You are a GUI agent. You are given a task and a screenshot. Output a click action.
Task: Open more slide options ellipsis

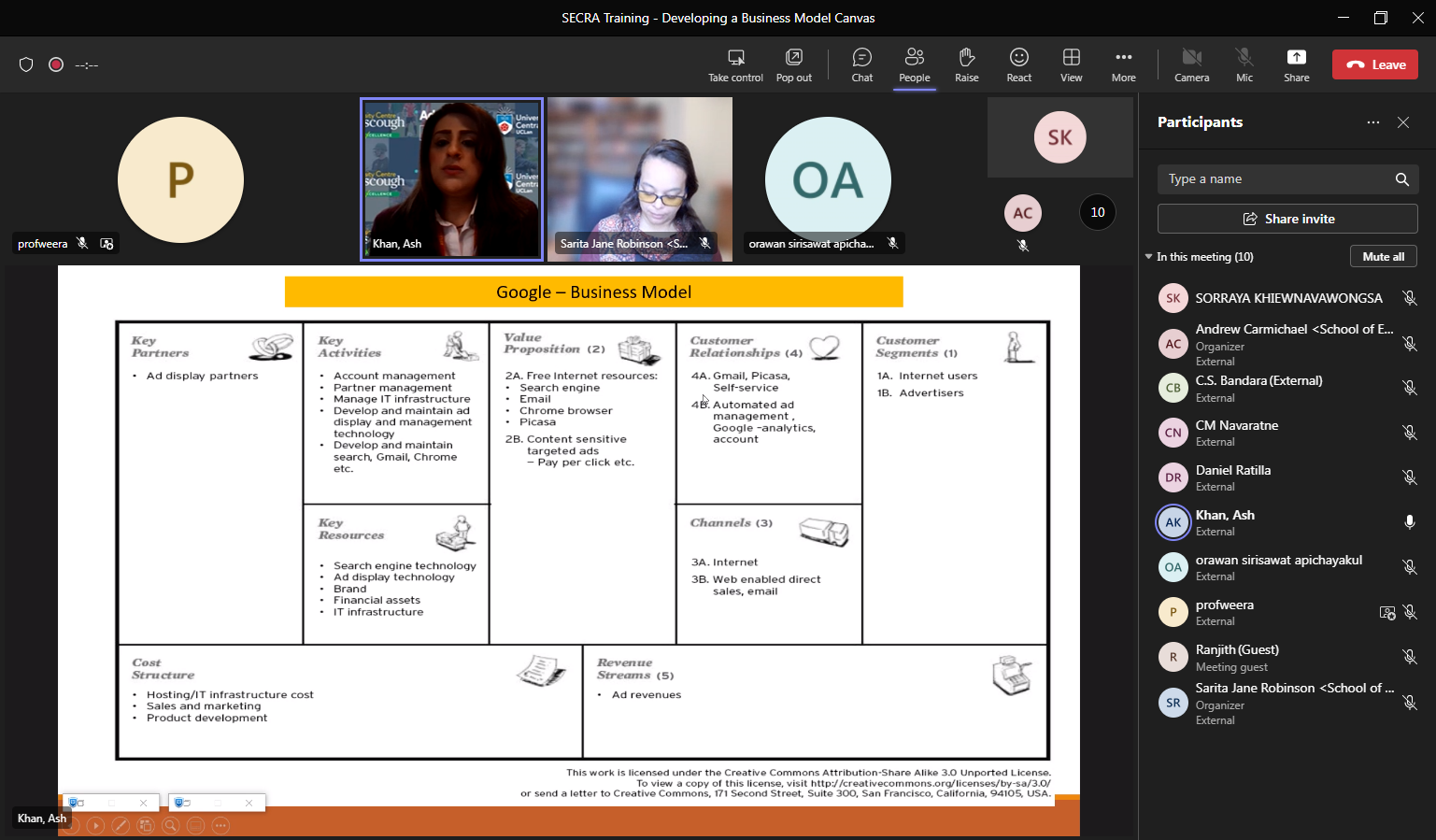pos(220,825)
